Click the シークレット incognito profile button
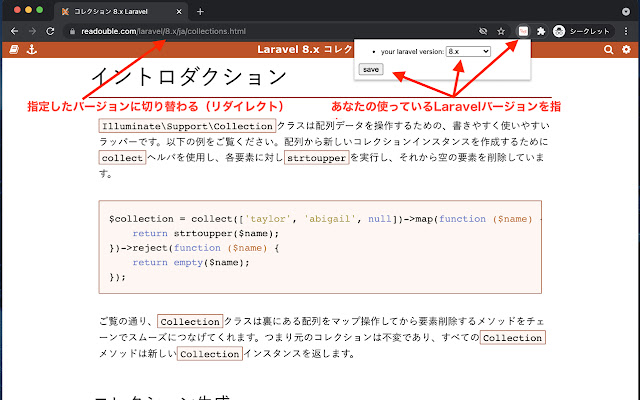The height and width of the screenshot is (400, 640). click(x=581, y=31)
